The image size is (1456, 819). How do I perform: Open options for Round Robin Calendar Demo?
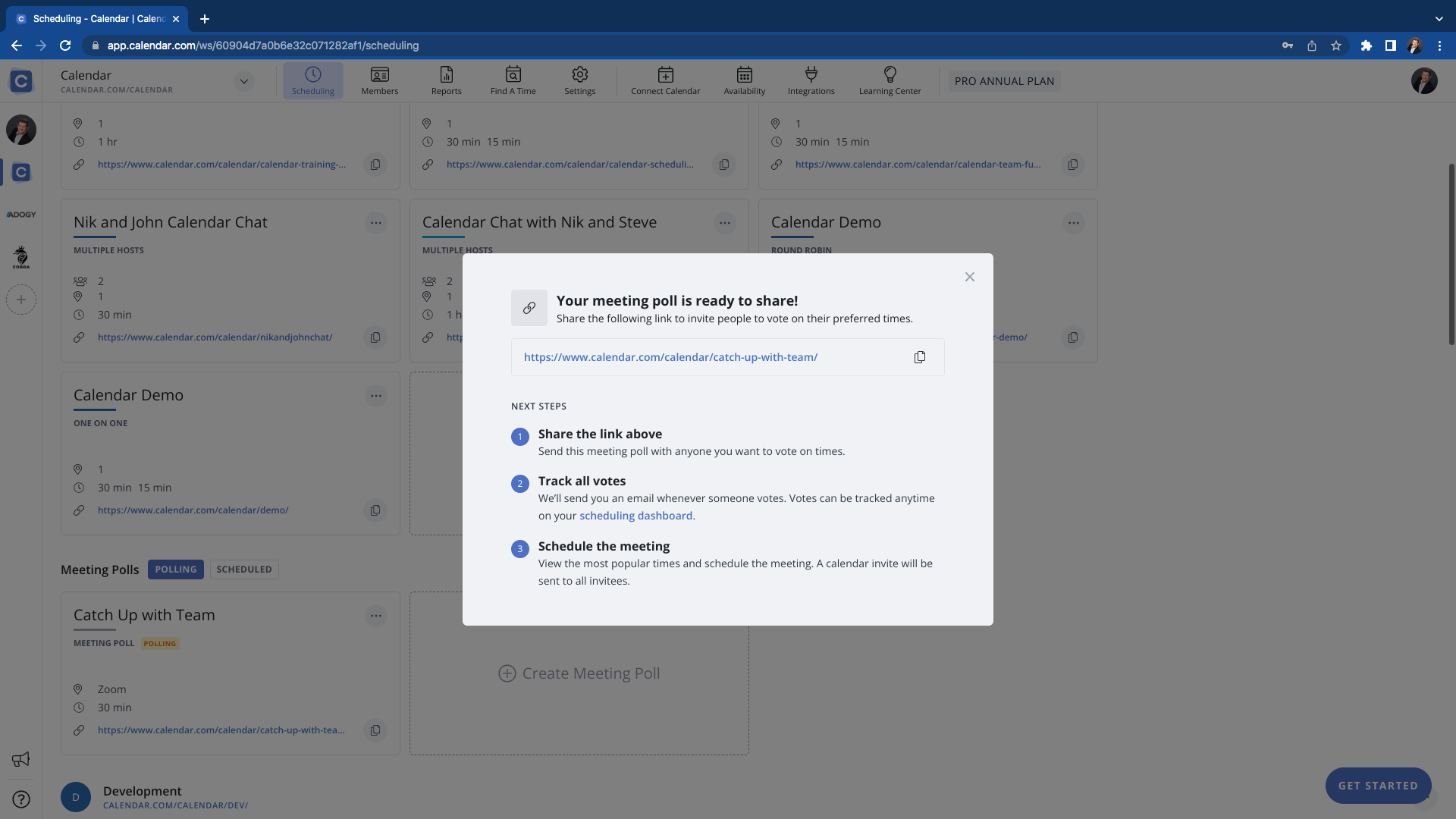pos(1074,223)
